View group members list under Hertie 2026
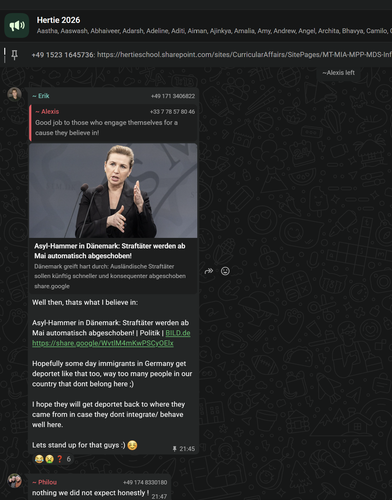The image size is (392, 500). tap(214, 31)
